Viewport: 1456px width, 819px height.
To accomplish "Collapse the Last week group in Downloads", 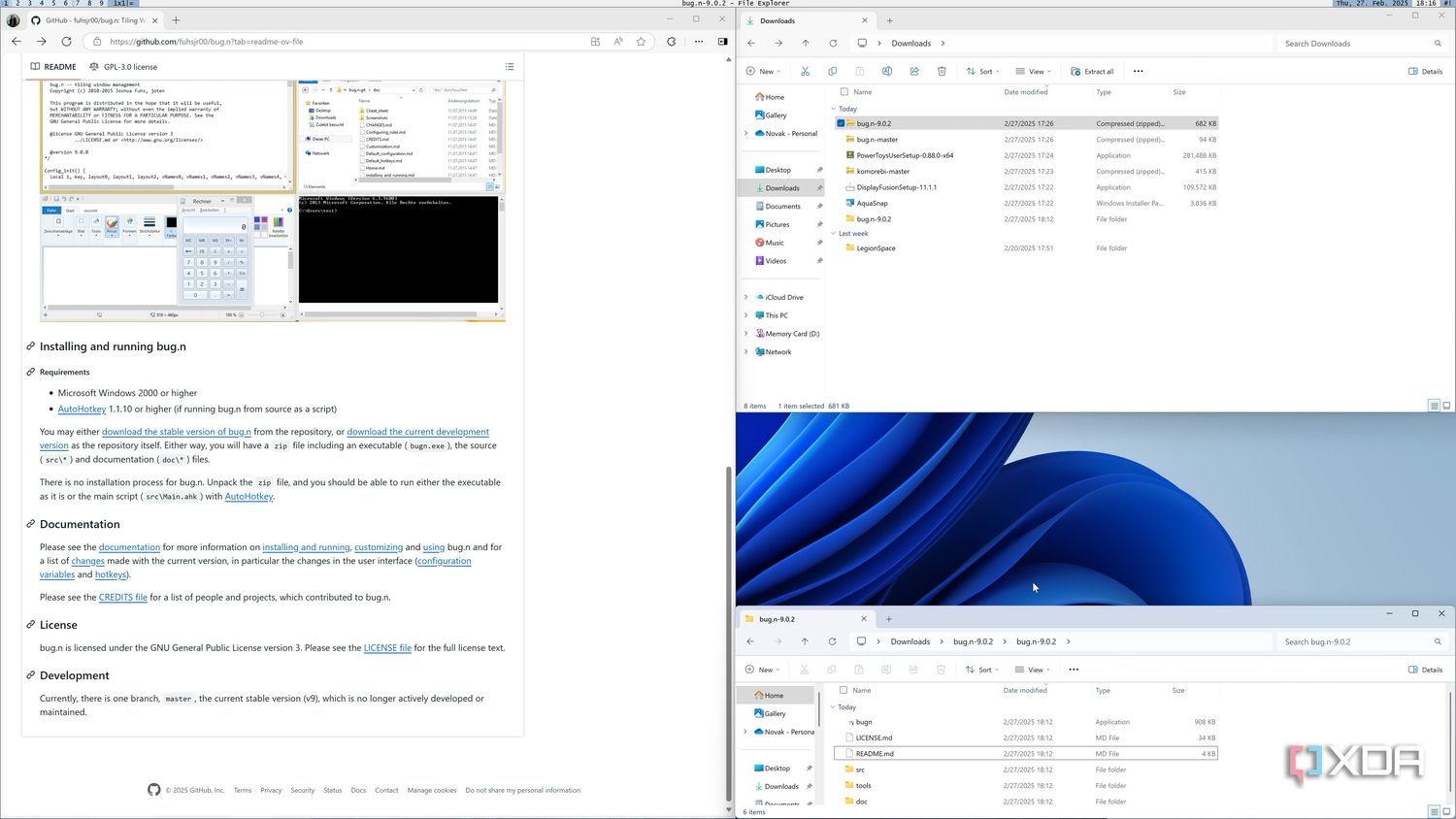I will point(834,234).
